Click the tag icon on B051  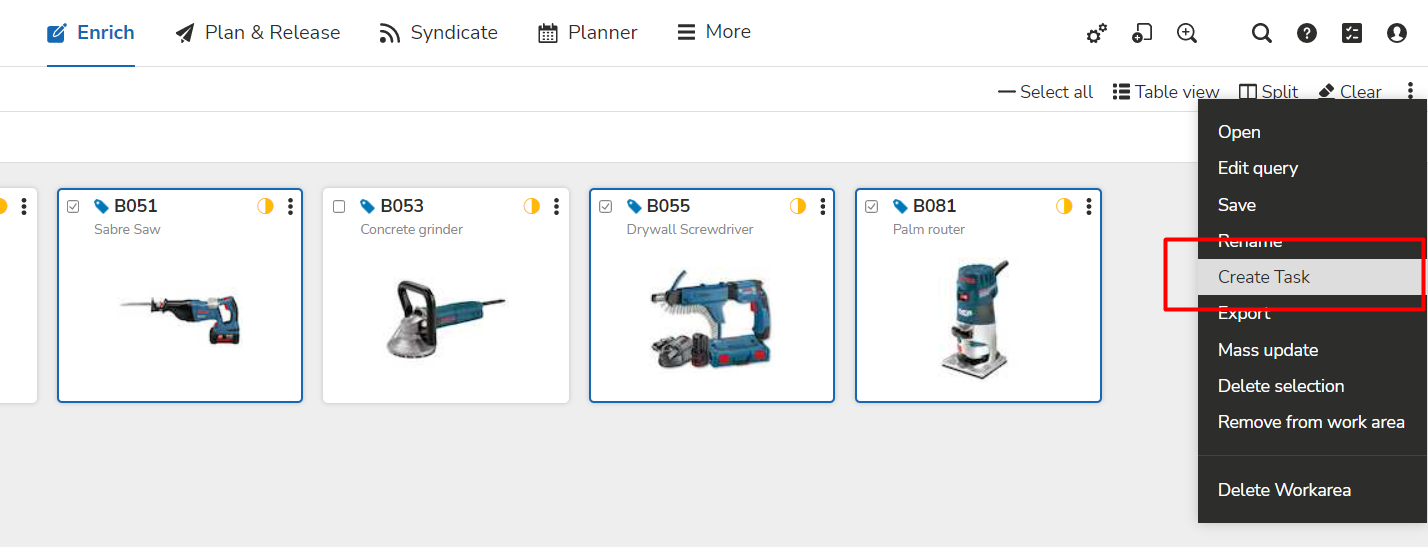(x=101, y=206)
